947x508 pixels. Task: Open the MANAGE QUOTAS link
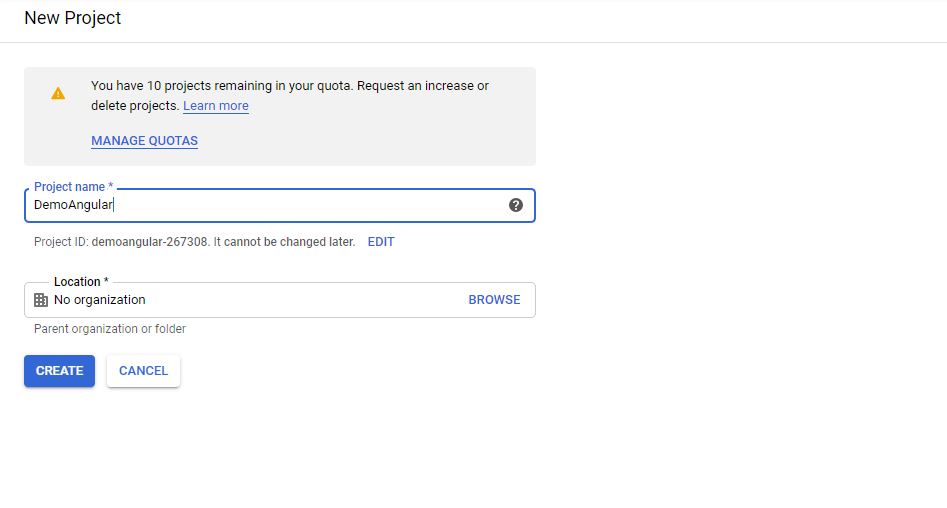tap(144, 141)
